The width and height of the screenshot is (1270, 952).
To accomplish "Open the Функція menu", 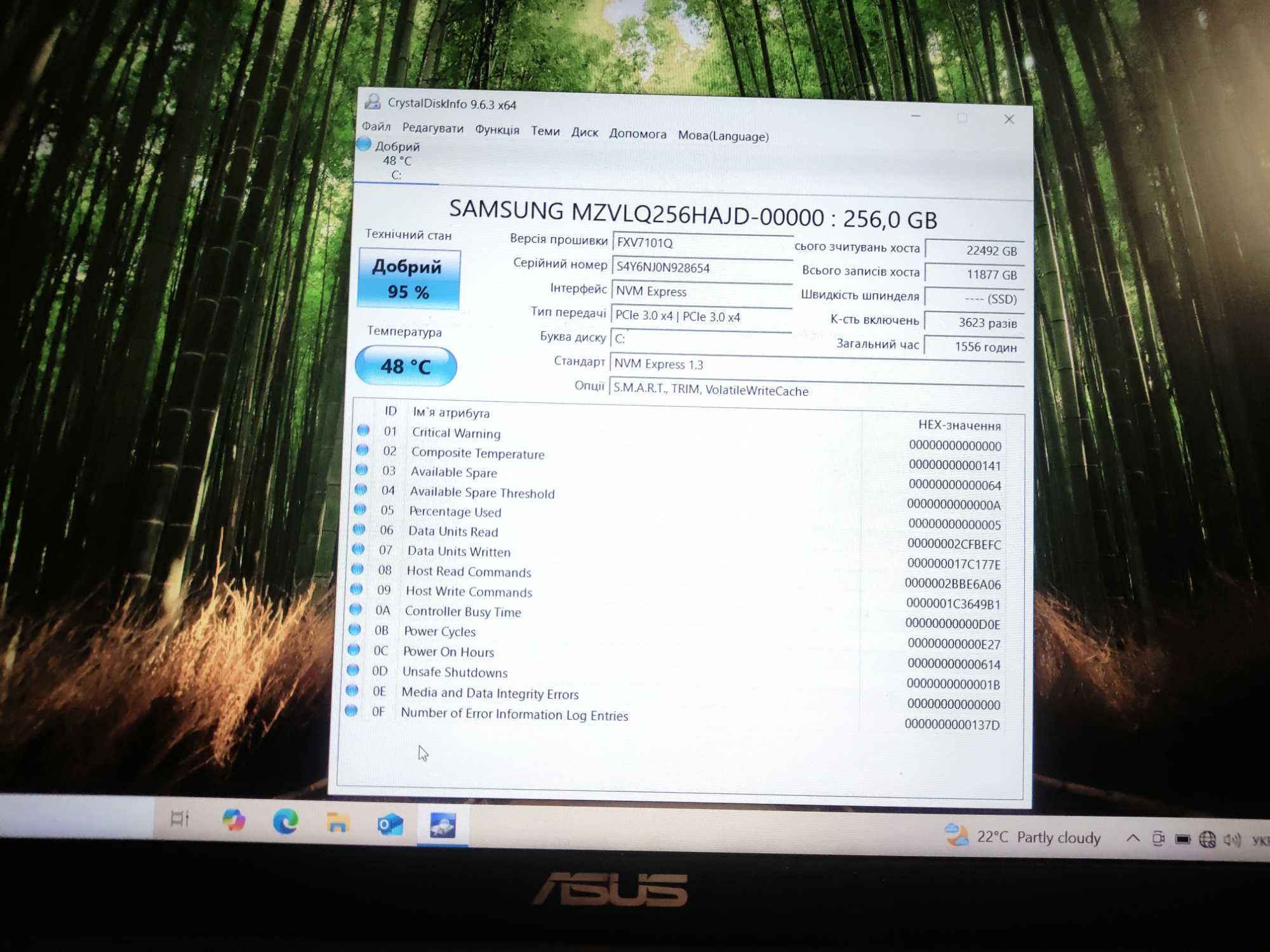I will point(497,129).
